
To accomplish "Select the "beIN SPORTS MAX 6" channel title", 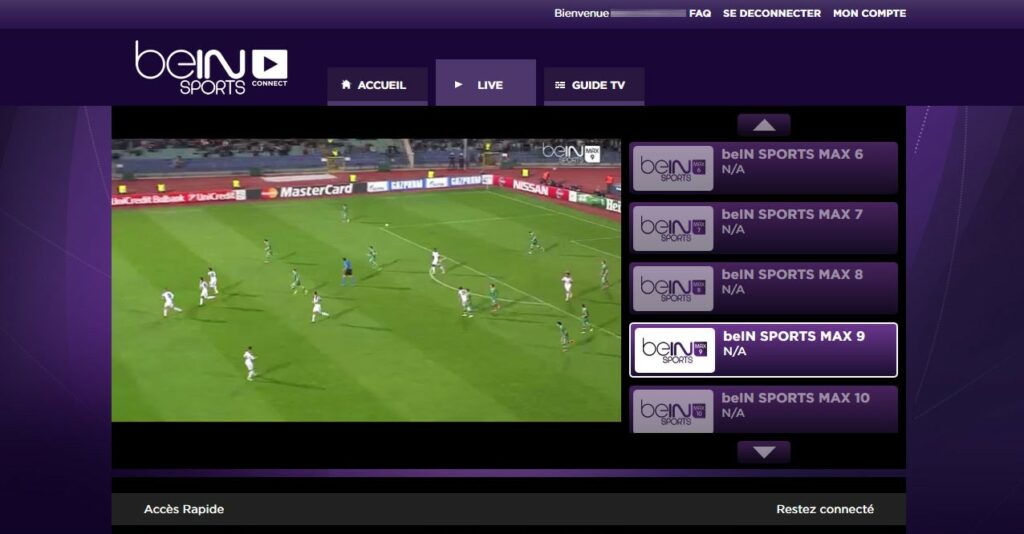I will pyautogui.click(x=792, y=155).
